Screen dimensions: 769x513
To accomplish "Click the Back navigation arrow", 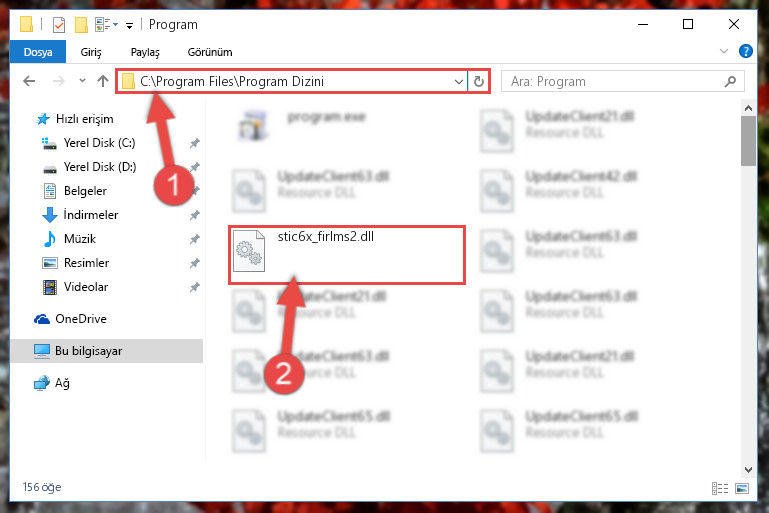I will pos(29,81).
